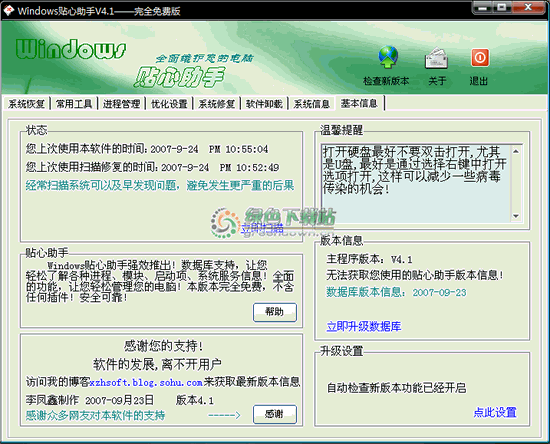Click scroll up arrow in 温馨提醒 box
This screenshot has width=550, height=444.
[x=516, y=152]
